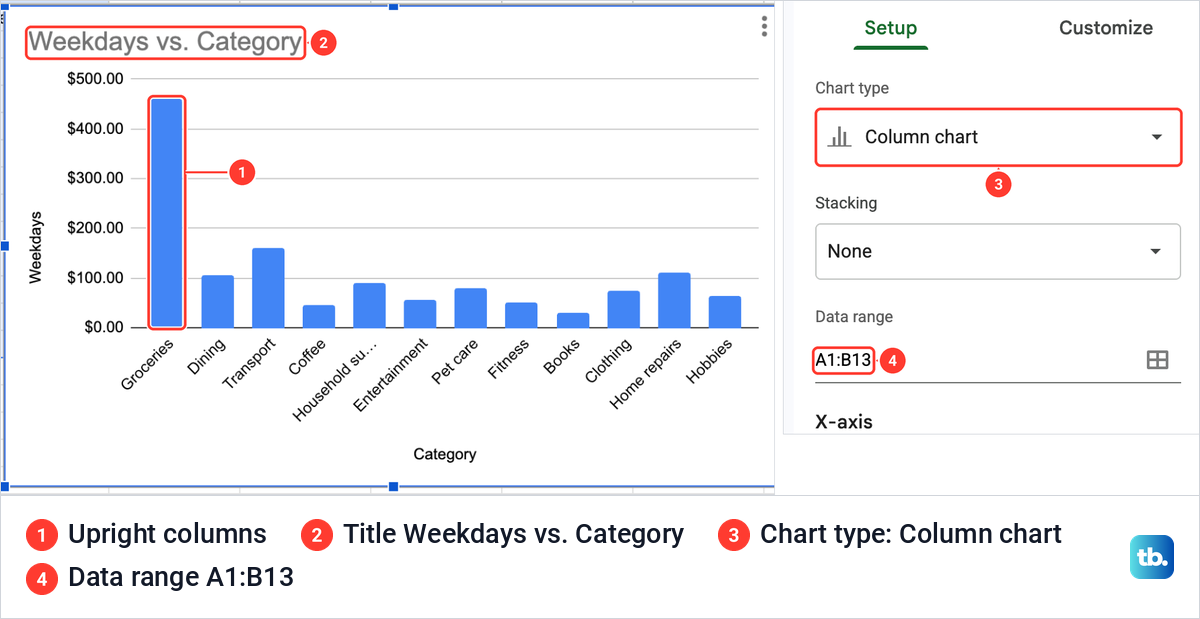The height and width of the screenshot is (619, 1200).
Task: Click the Data range label
Action: 854,317
